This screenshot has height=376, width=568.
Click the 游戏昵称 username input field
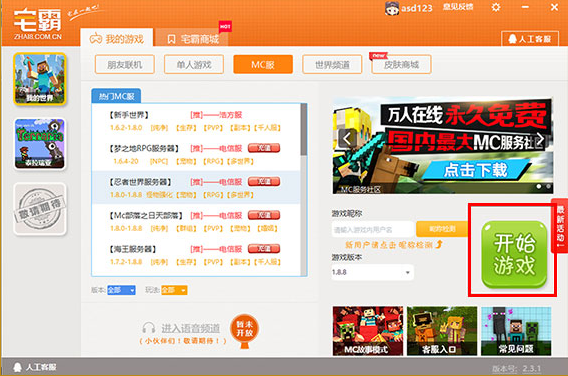[372, 229]
